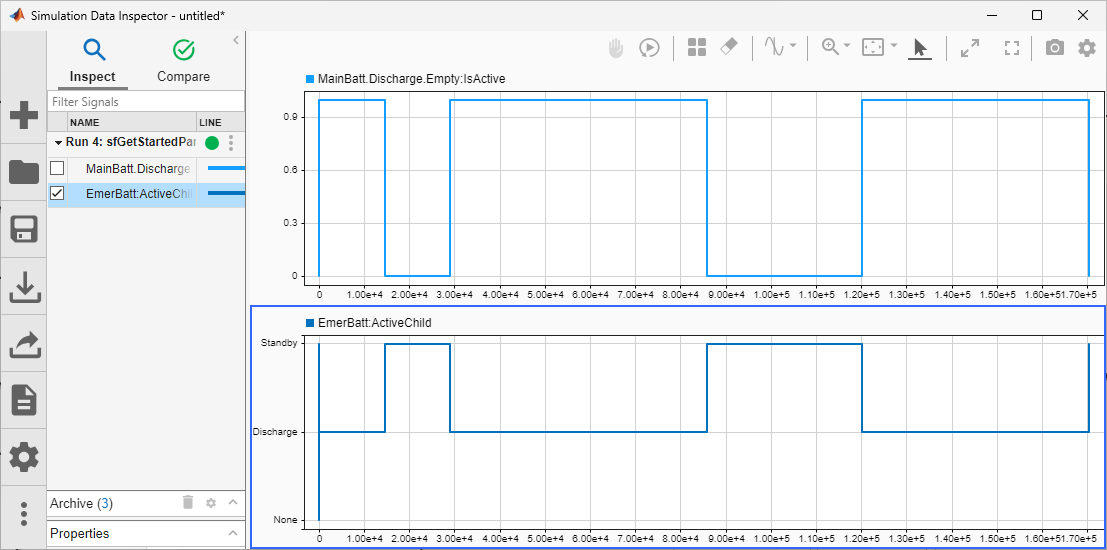Screen dimensions: 1107x550
Task: Click the Import download-arrow icon
Action: coord(23,287)
